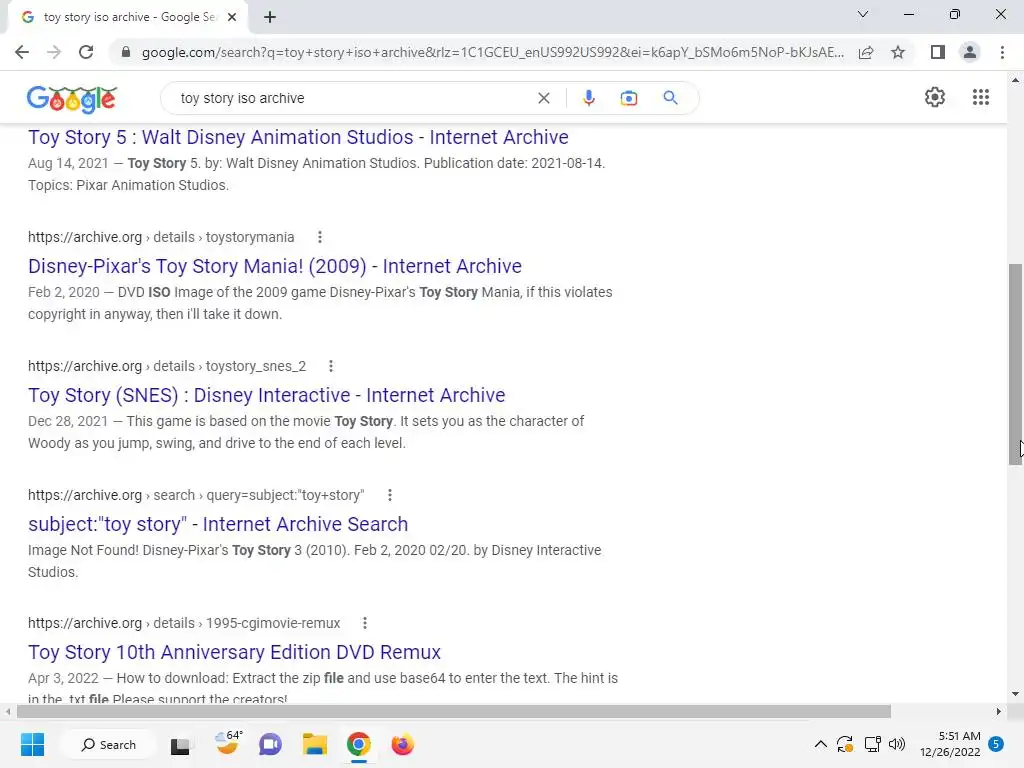This screenshot has width=1024, height=768.
Task: Open Disney-Pixar's Toy Story Mania result
Action: click(x=275, y=266)
